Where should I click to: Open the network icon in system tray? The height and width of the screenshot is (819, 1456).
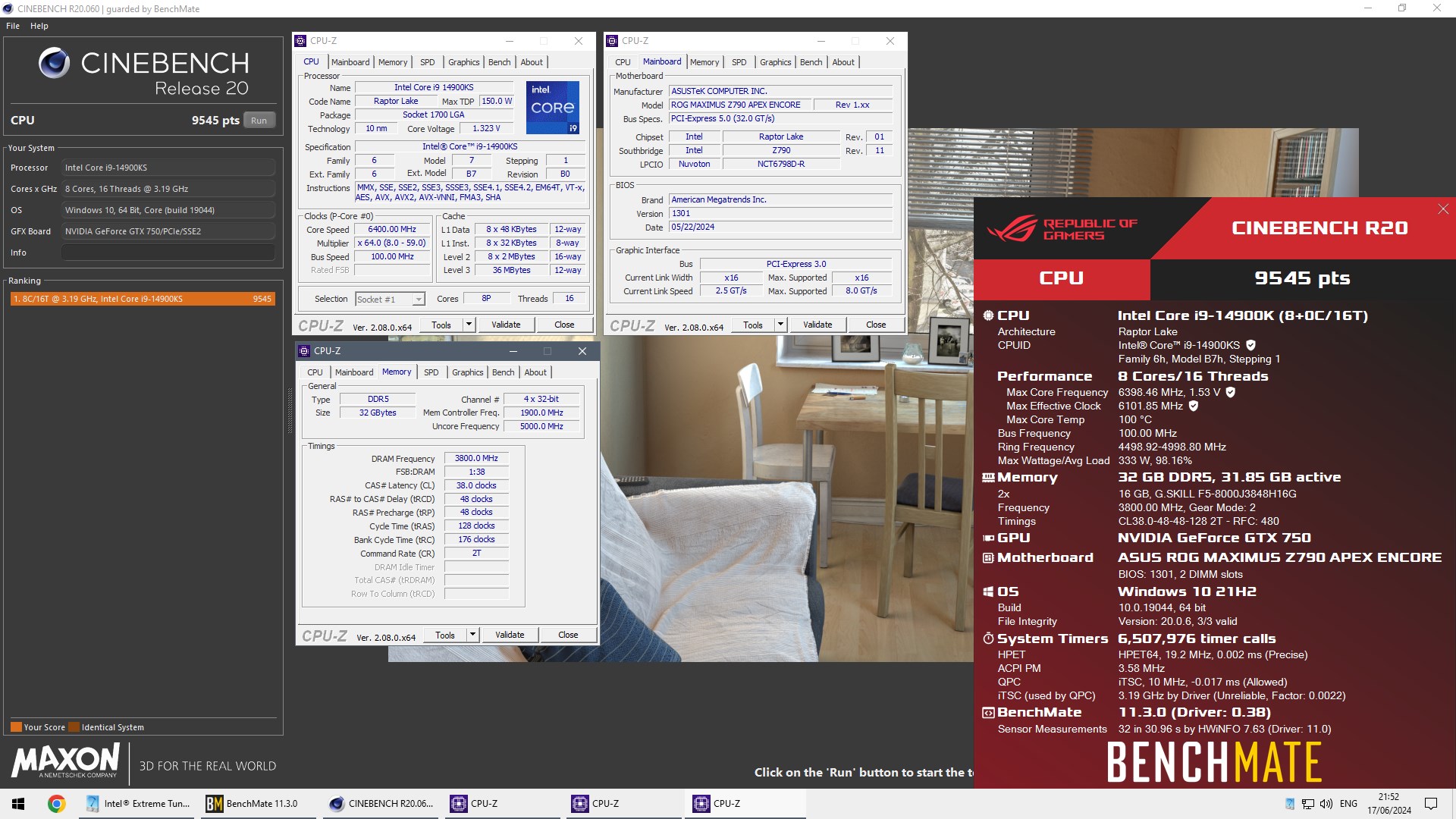point(1308,804)
